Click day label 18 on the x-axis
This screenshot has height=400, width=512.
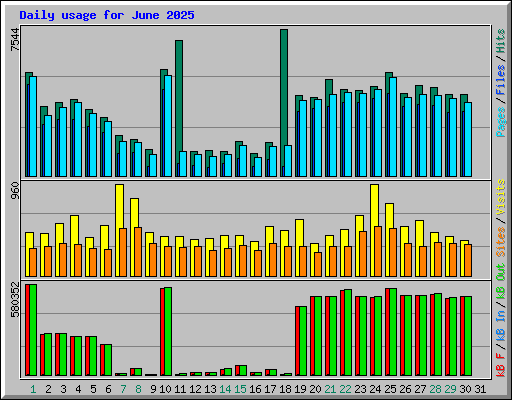285,389
